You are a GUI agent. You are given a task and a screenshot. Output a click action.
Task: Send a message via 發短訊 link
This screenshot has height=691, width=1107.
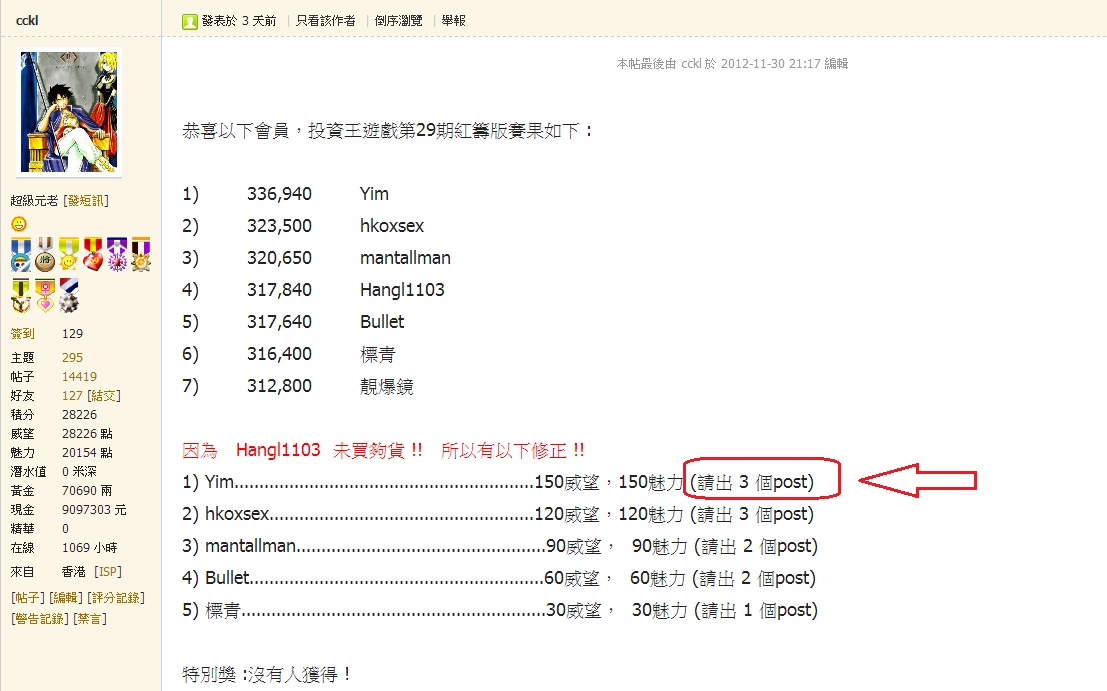87,201
